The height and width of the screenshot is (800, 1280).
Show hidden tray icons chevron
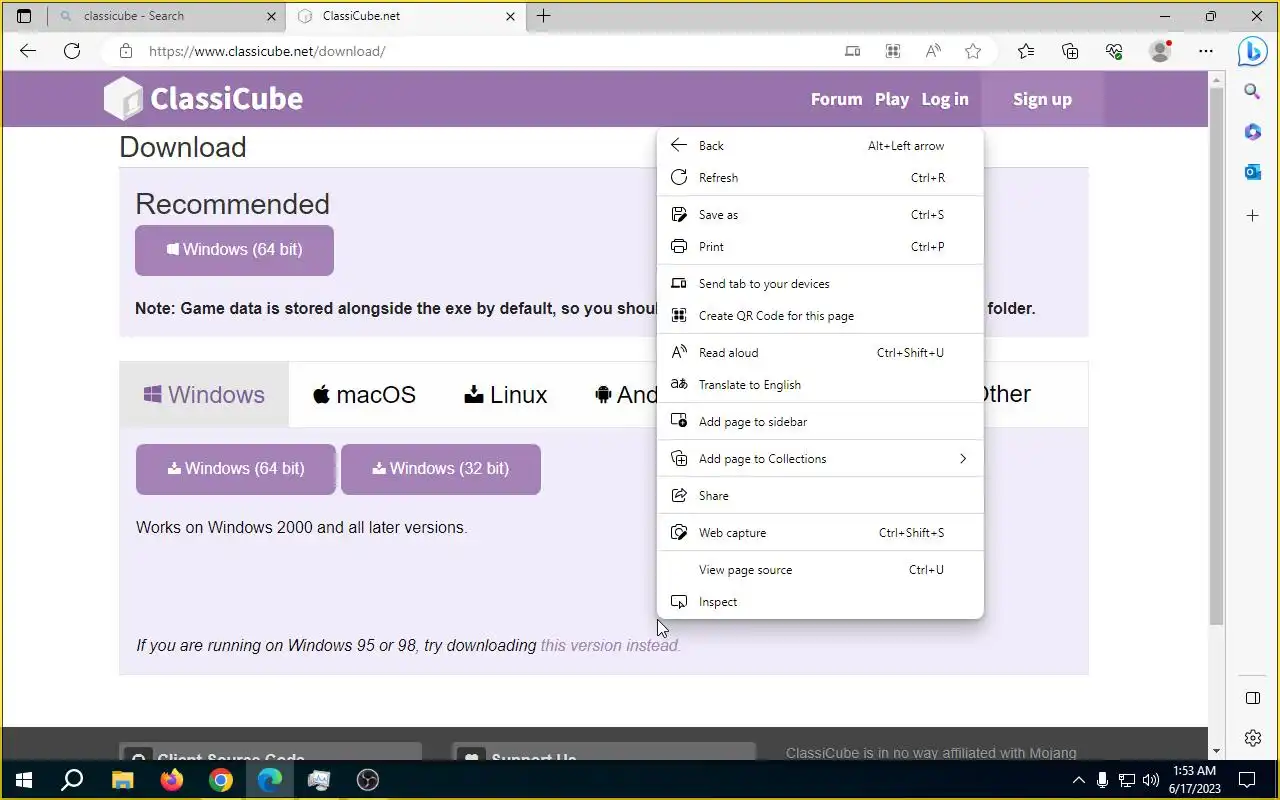(1078, 780)
